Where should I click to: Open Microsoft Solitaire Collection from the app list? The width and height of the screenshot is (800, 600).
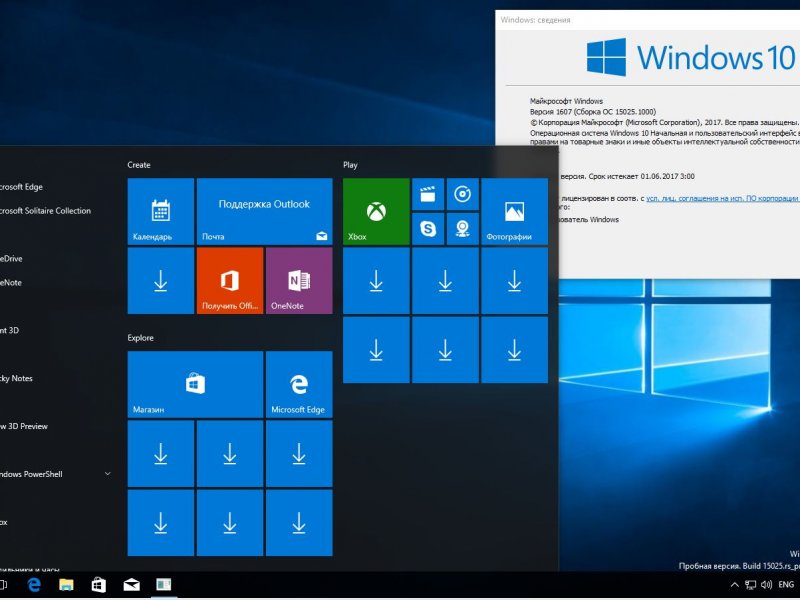click(45, 211)
